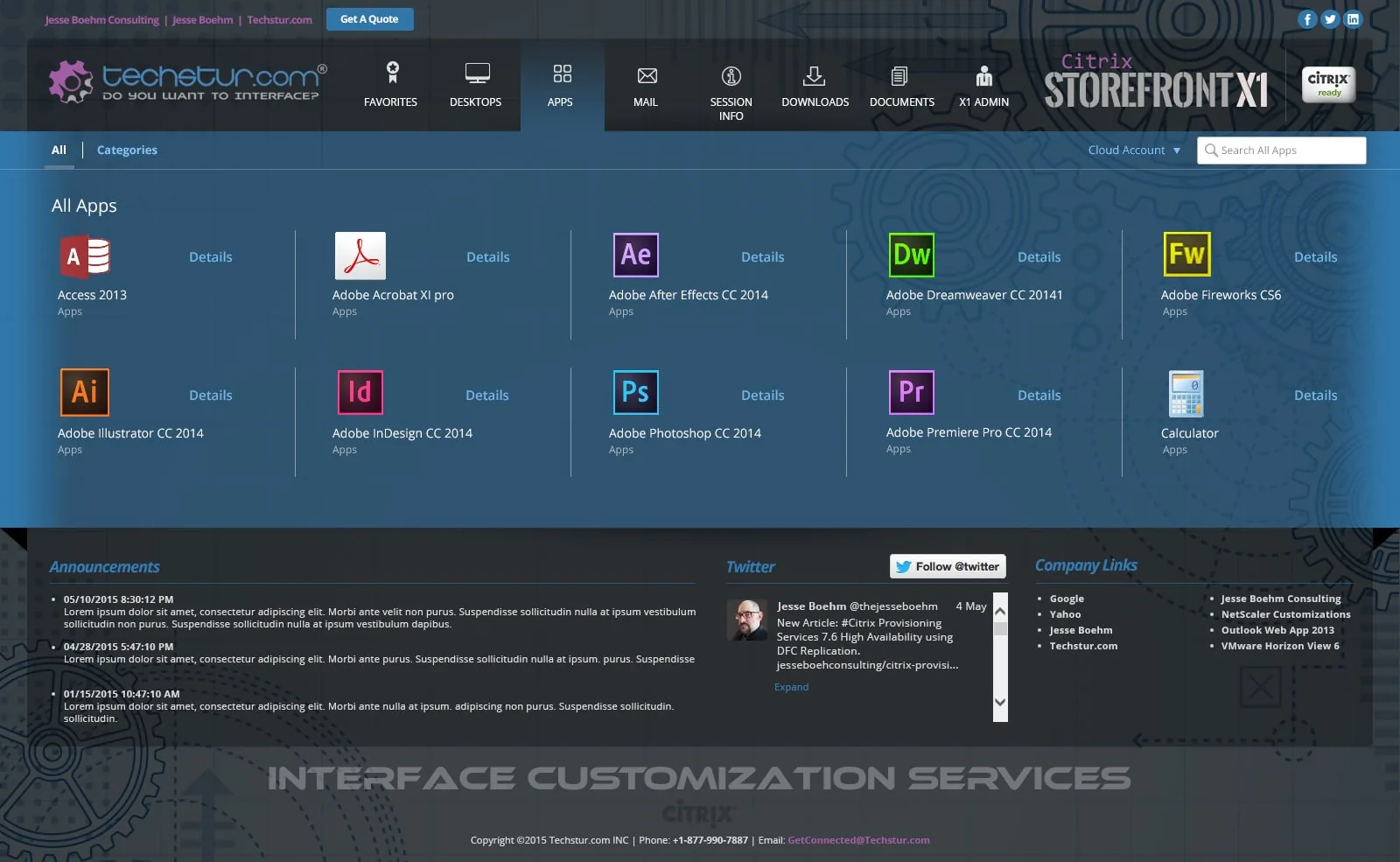Go to the Favorites section
The image size is (1400, 862).
[390, 85]
